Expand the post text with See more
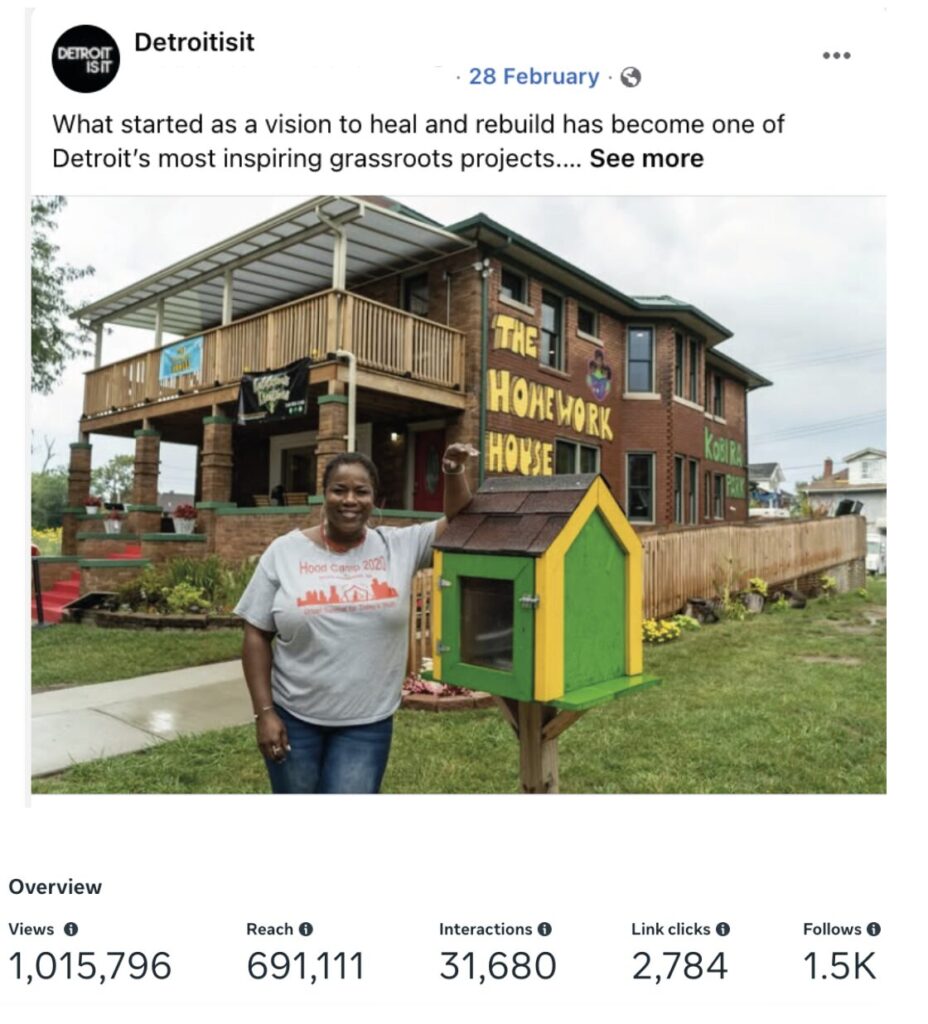 point(646,159)
